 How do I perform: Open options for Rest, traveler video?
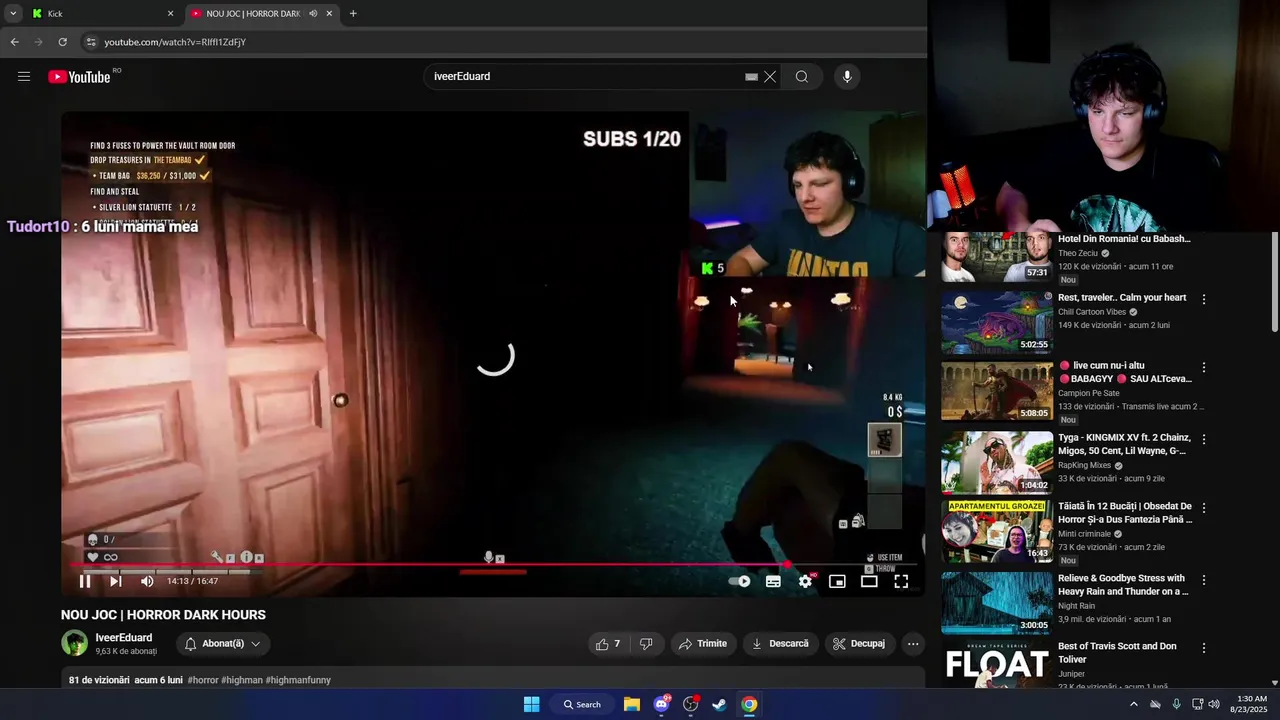point(1204,299)
